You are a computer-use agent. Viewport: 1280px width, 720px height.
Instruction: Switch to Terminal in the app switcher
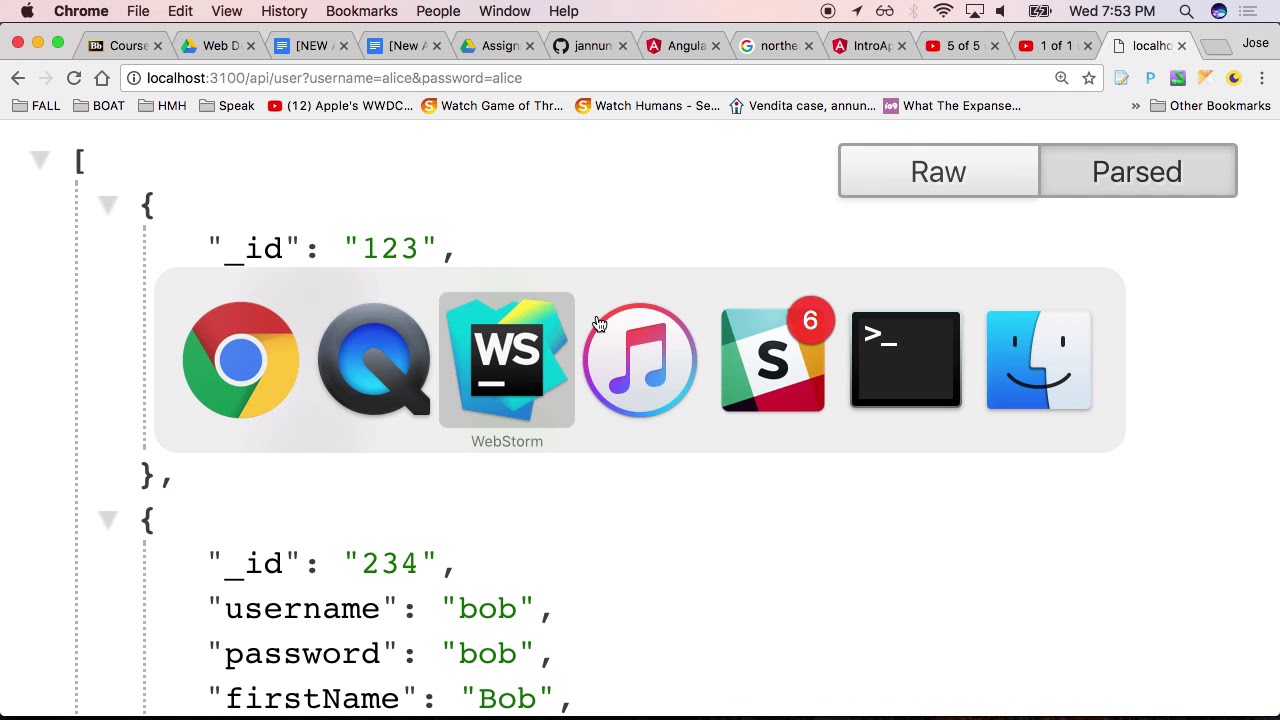click(x=906, y=360)
